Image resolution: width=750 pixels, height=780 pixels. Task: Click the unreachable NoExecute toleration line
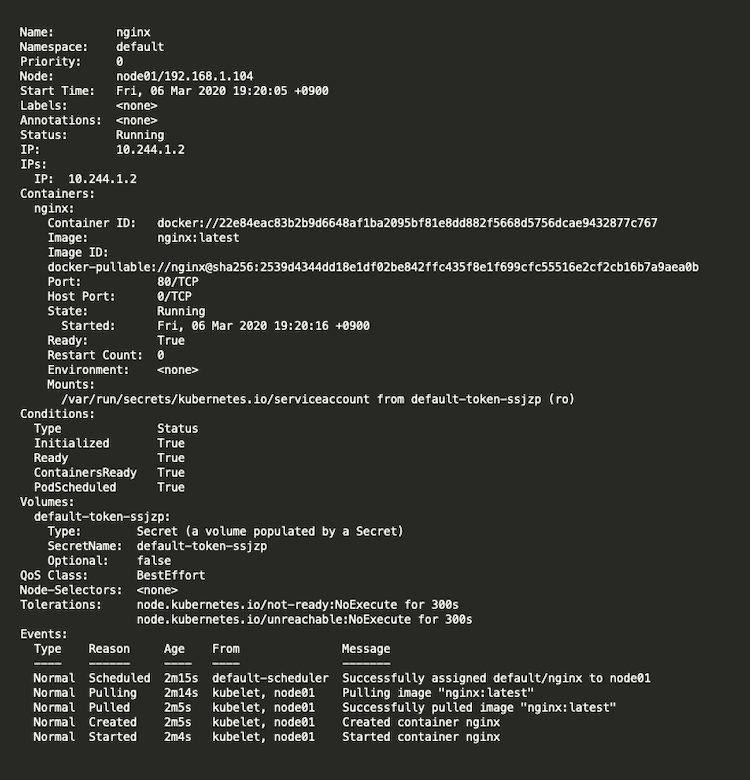coord(304,620)
